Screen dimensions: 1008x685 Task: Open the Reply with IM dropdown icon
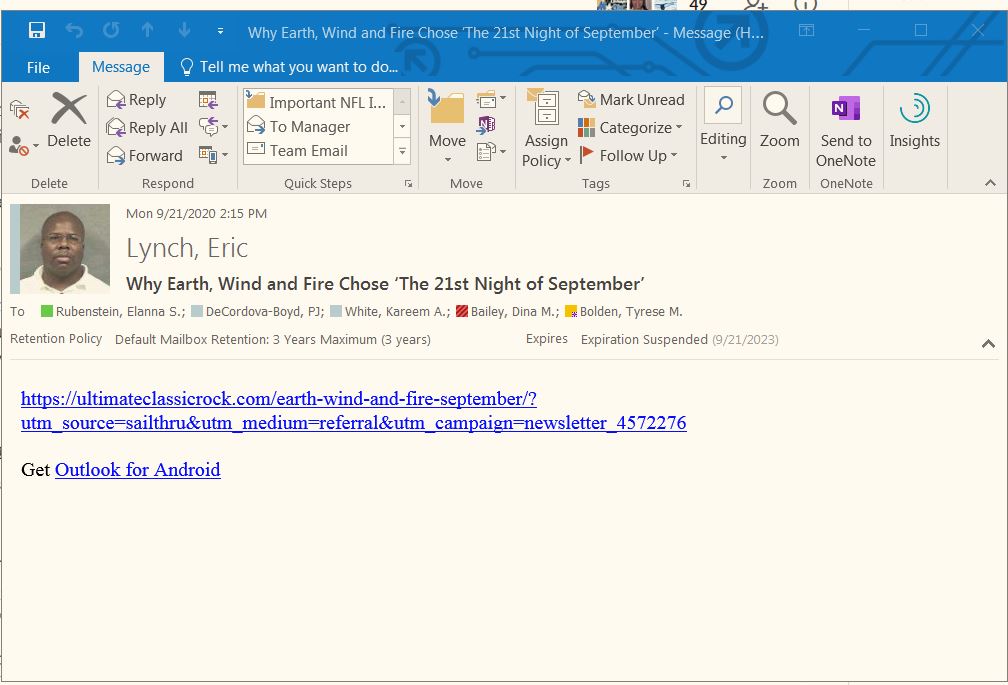point(213,127)
